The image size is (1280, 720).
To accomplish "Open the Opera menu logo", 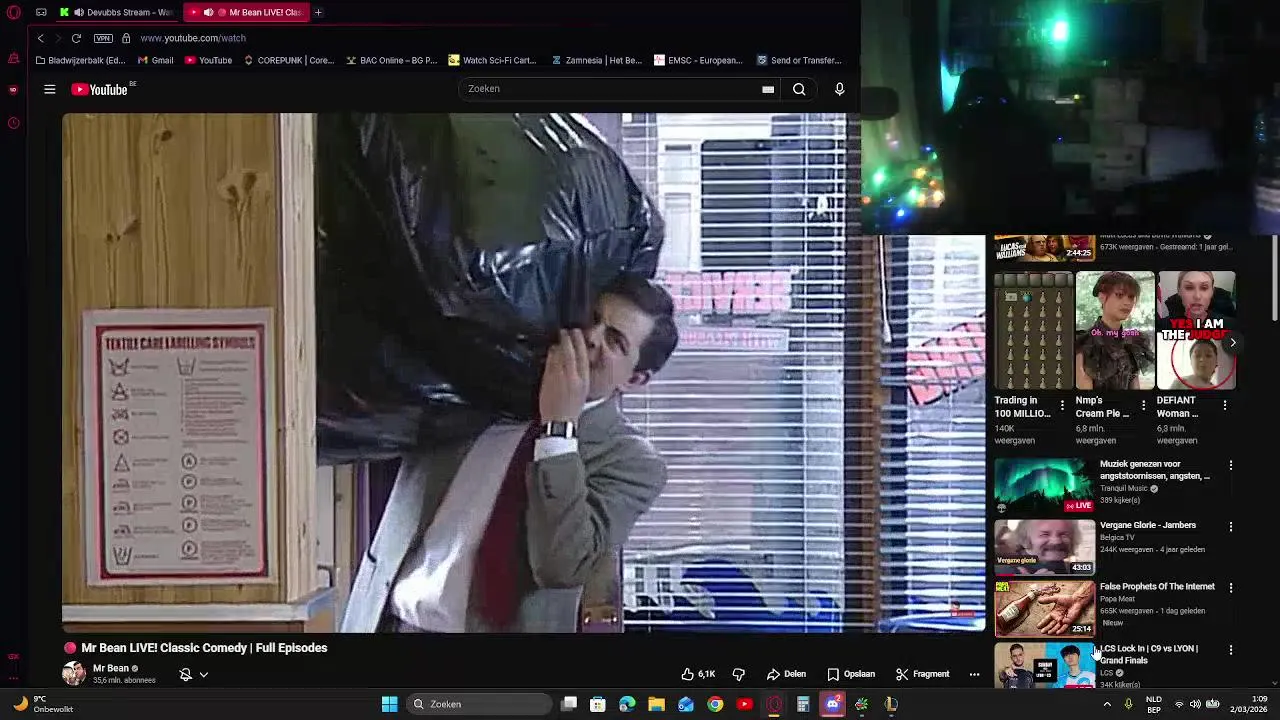I will pos(13,12).
